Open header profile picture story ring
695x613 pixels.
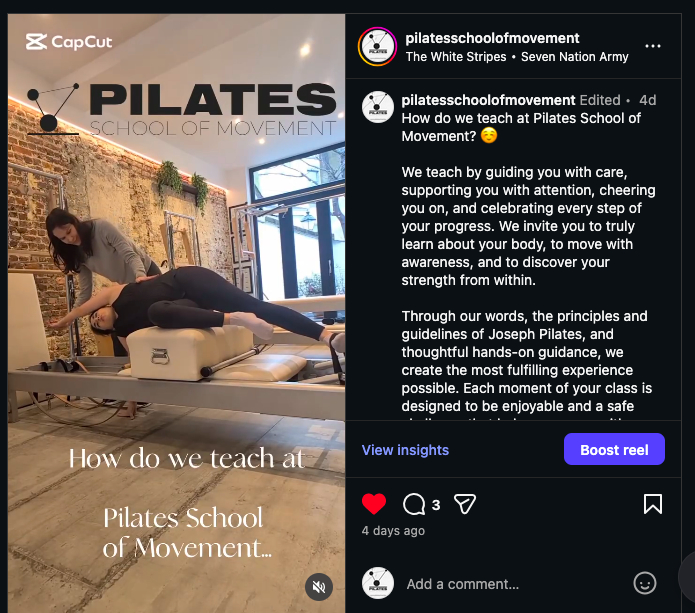pos(377,47)
